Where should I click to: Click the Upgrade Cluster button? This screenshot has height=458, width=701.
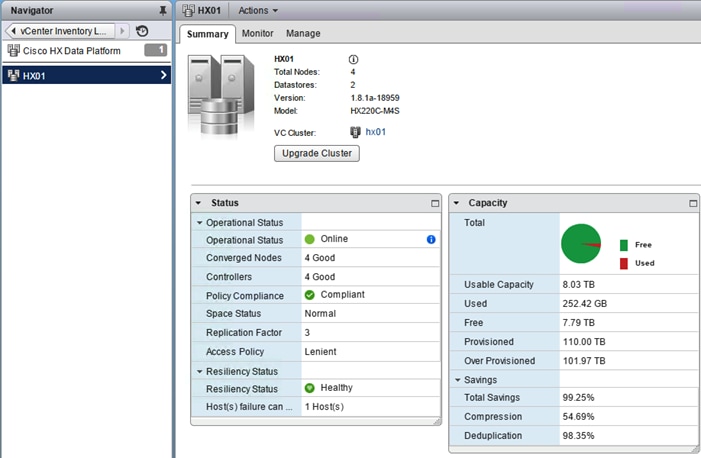coord(317,153)
